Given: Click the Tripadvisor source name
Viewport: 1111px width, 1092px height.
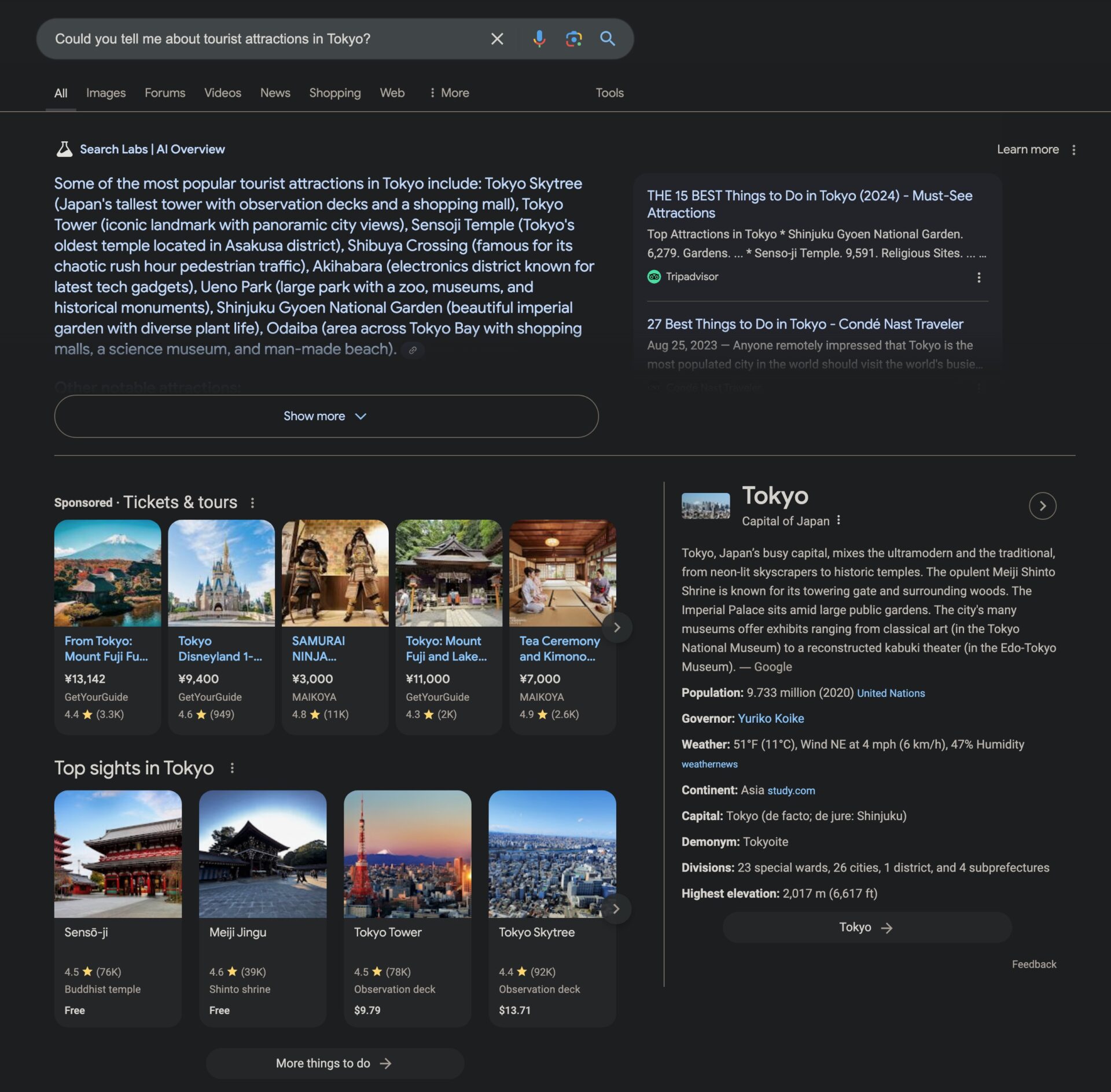Looking at the screenshot, I should 692,277.
